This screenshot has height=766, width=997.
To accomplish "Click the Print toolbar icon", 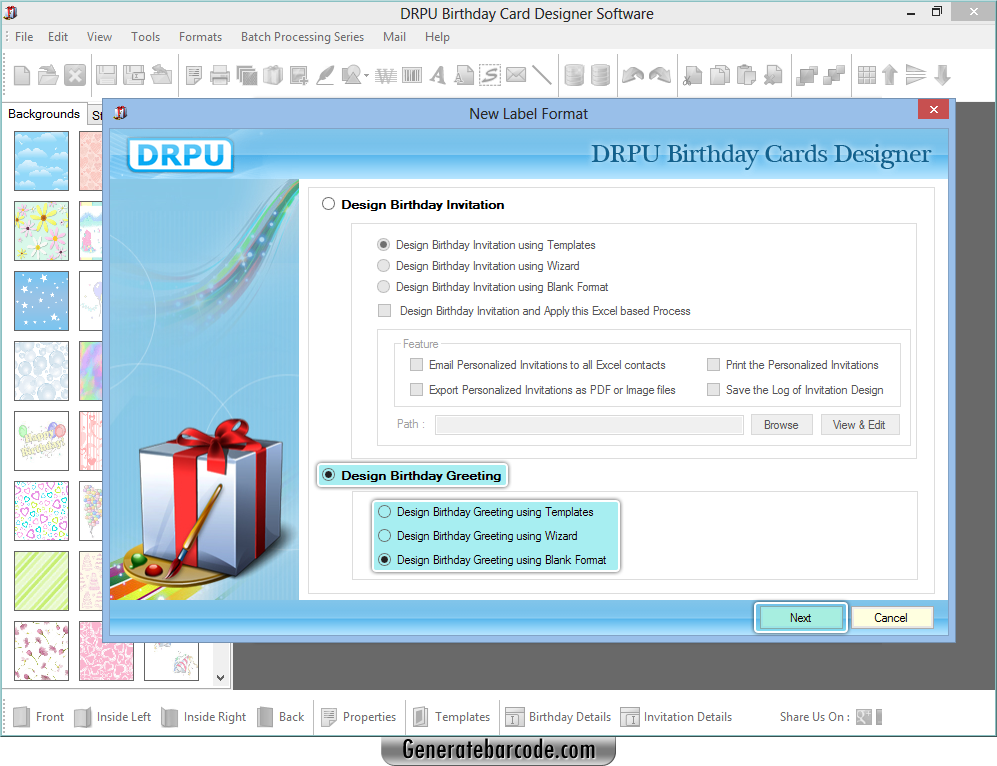I will pos(219,76).
